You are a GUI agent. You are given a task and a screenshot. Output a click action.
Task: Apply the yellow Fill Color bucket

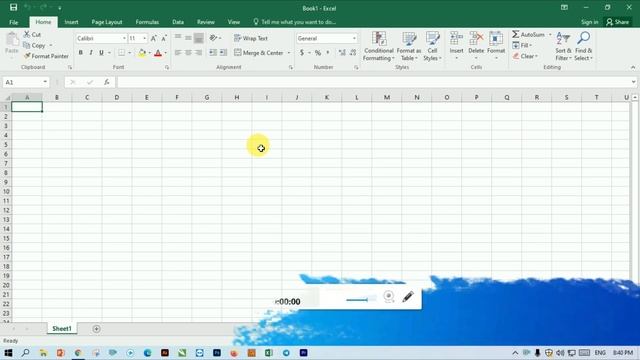point(142,53)
